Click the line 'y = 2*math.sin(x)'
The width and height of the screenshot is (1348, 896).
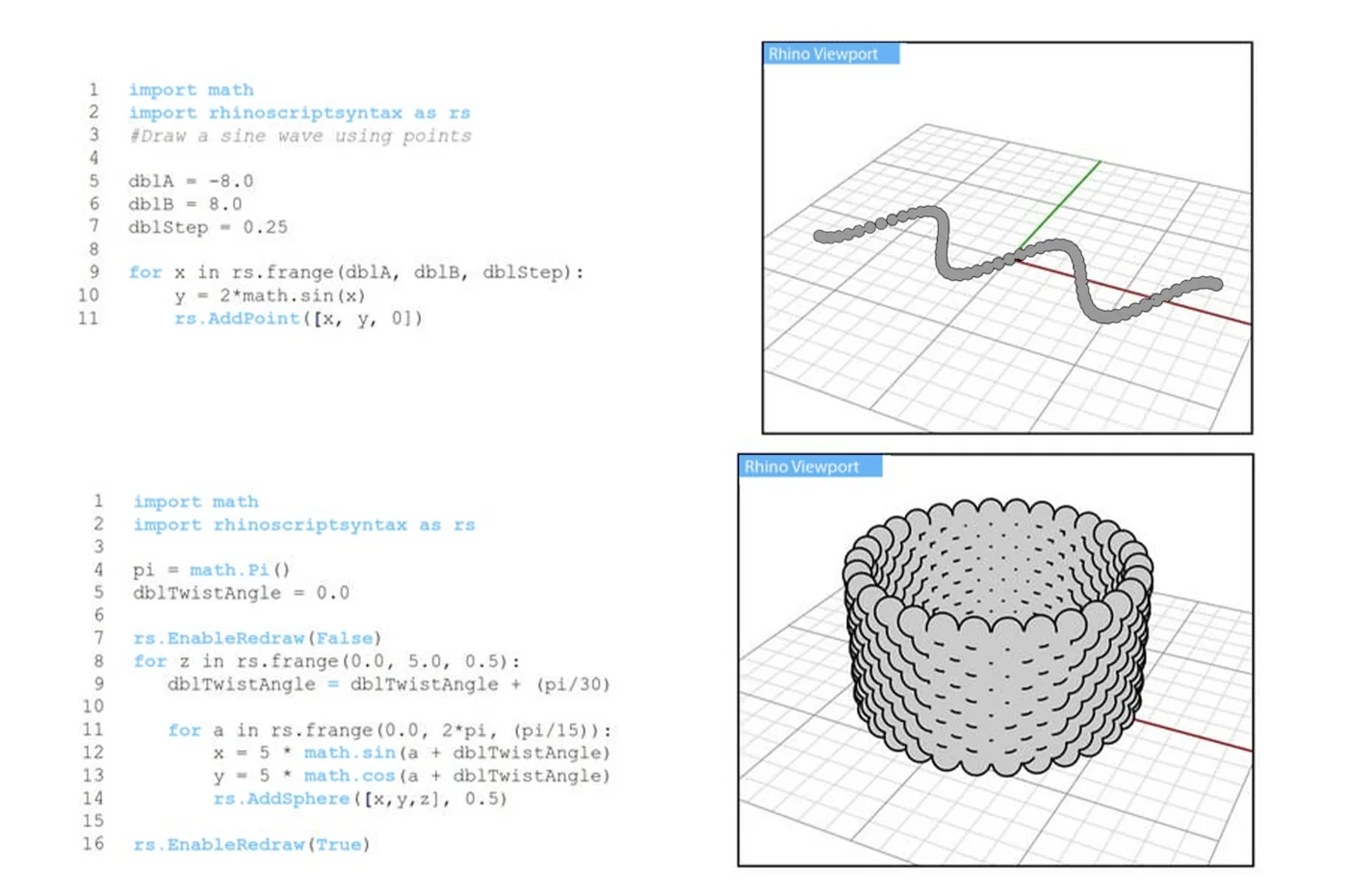(270, 295)
